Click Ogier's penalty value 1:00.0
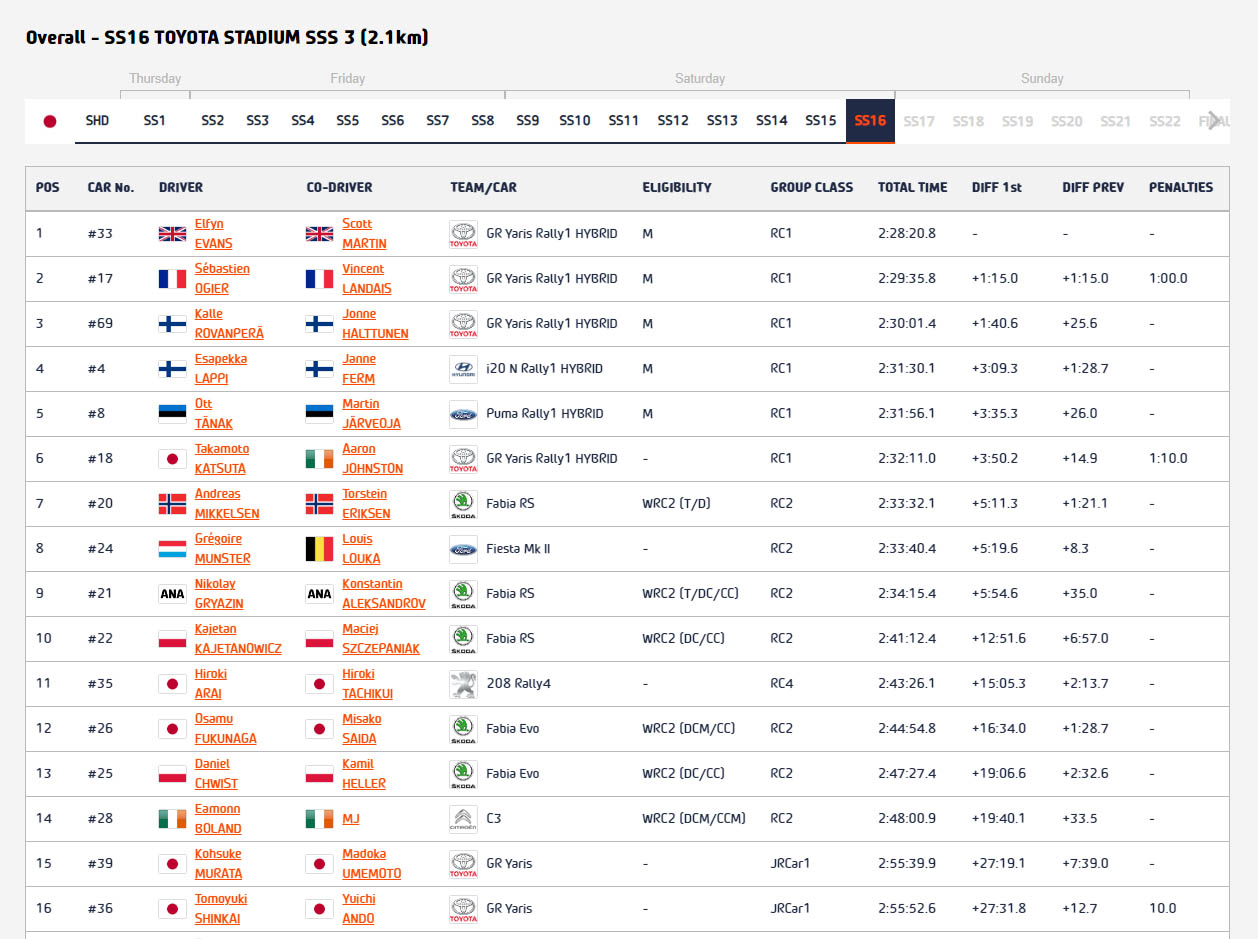The height and width of the screenshot is (939, 1258). click(1168, 279)
